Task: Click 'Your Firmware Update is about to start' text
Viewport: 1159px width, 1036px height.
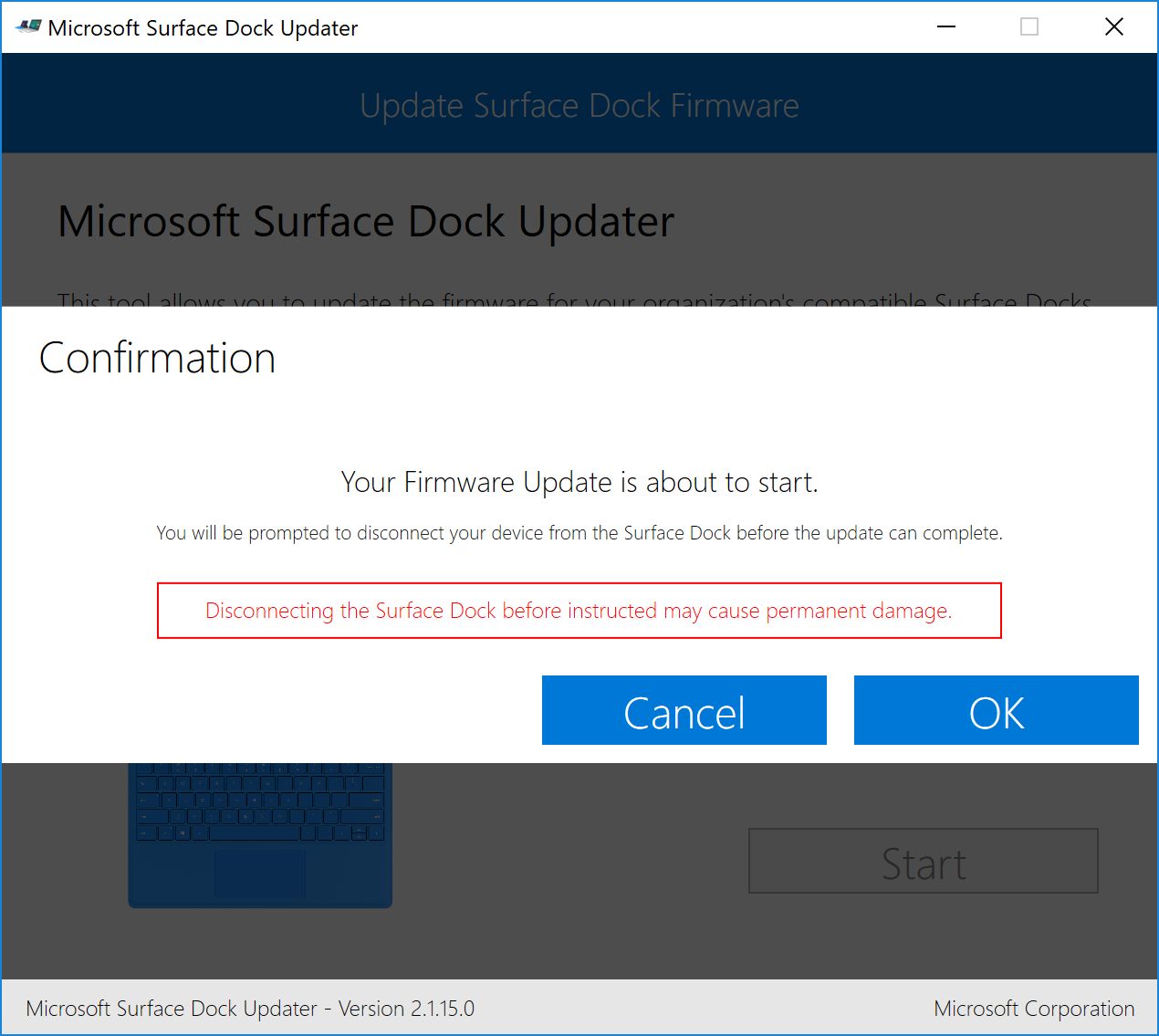Action: [579, 482]
